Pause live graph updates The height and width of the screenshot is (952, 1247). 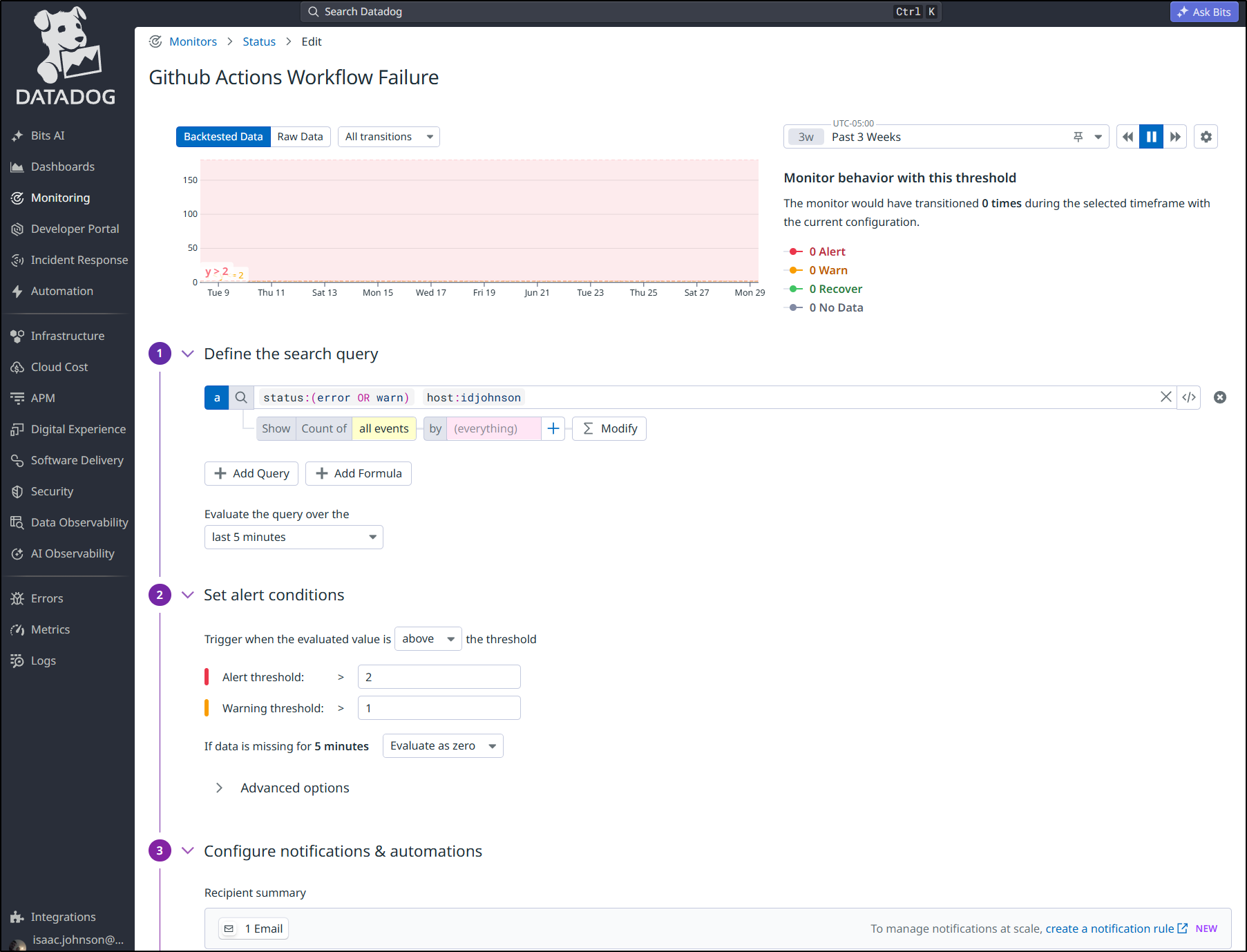[1151, 137]
